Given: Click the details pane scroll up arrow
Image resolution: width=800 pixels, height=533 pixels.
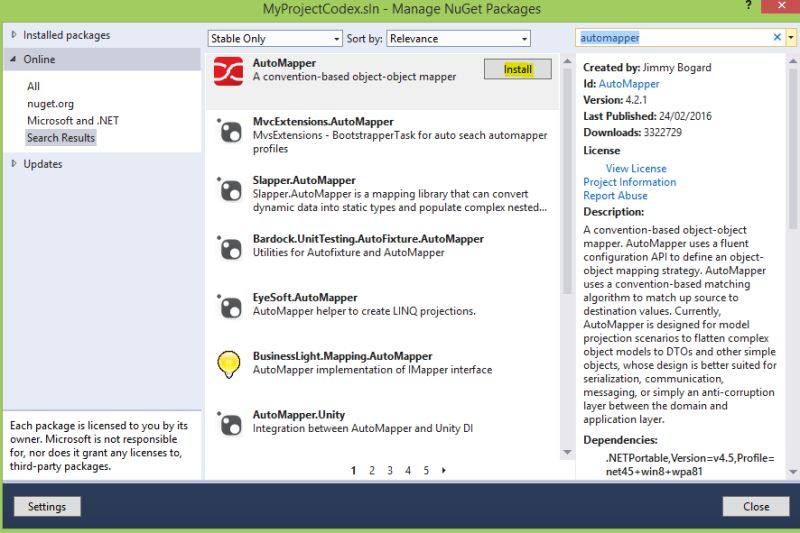Looking at the screenshot, I should click(x=792, y=61).
